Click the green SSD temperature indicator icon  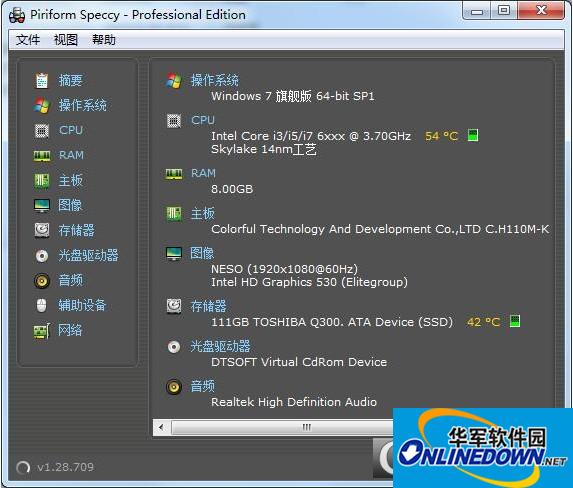pos(515,321)
